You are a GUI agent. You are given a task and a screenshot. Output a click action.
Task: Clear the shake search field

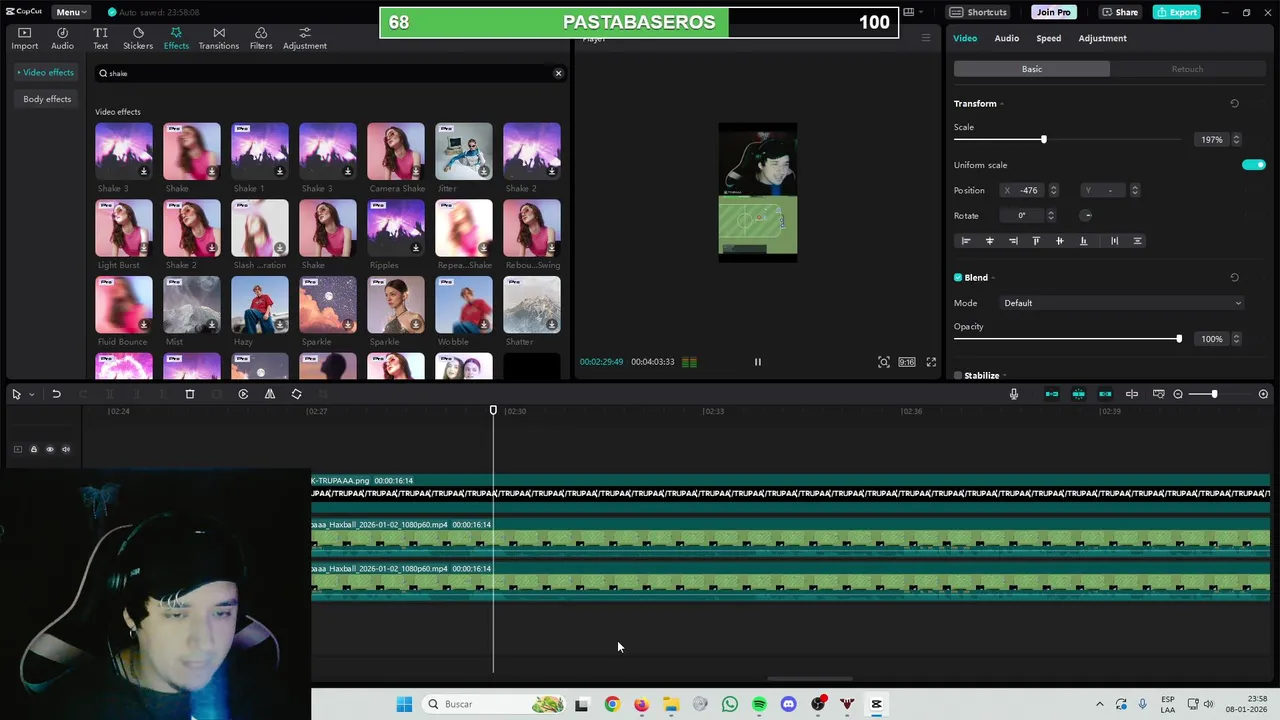tap(558, 73)
